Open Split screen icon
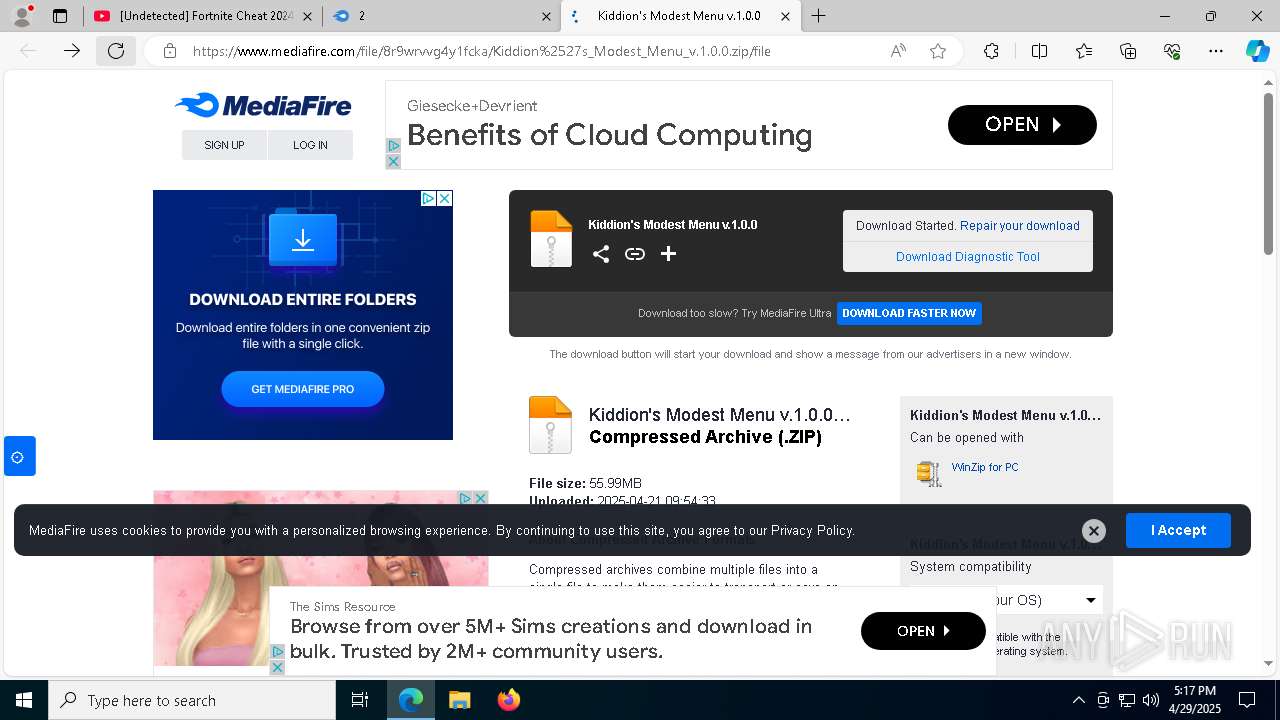The height and width of the screenshot is (720, 1280). (1039, 51)
